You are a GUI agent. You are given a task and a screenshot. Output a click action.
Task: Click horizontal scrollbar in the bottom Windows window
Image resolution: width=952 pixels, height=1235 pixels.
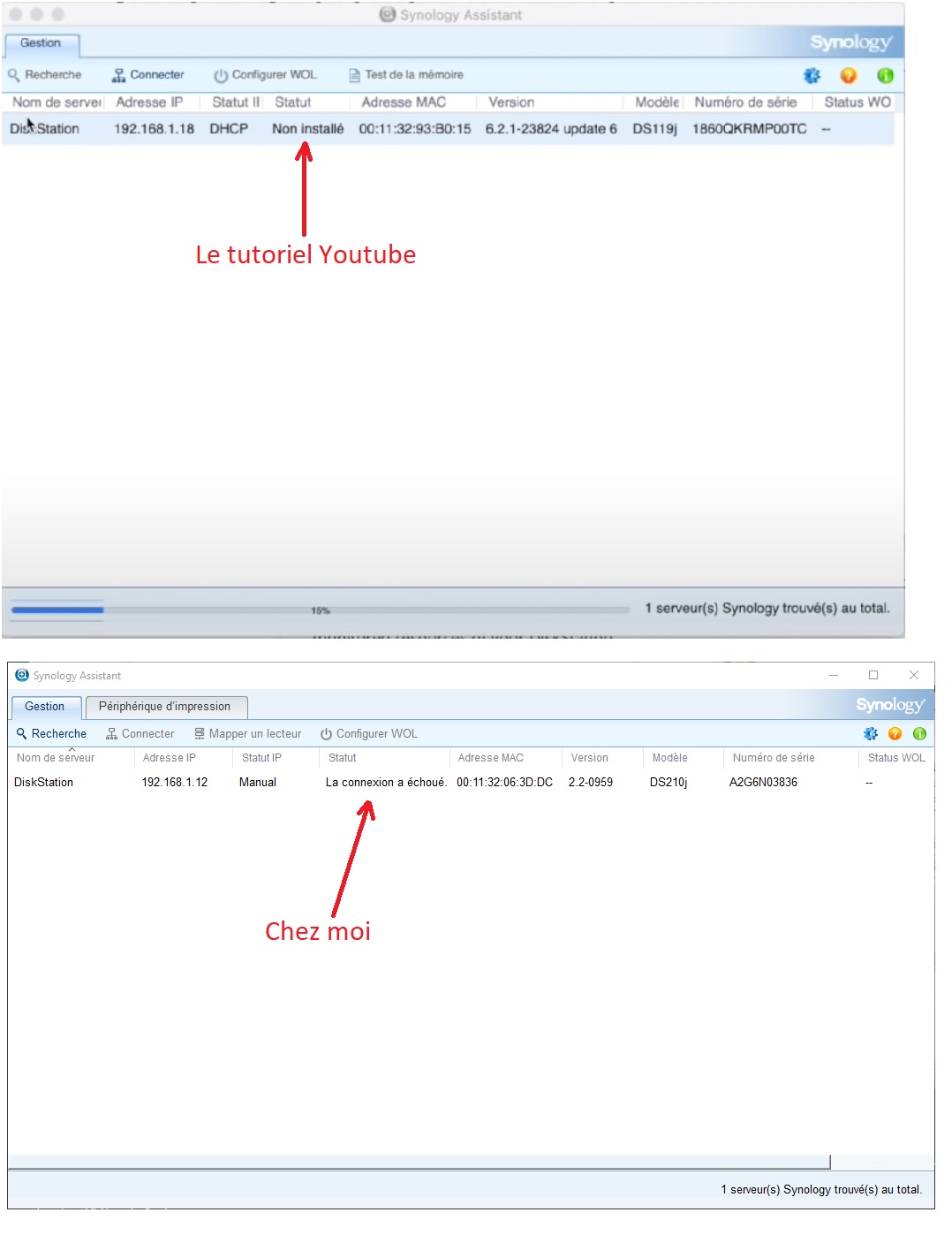419,1161
